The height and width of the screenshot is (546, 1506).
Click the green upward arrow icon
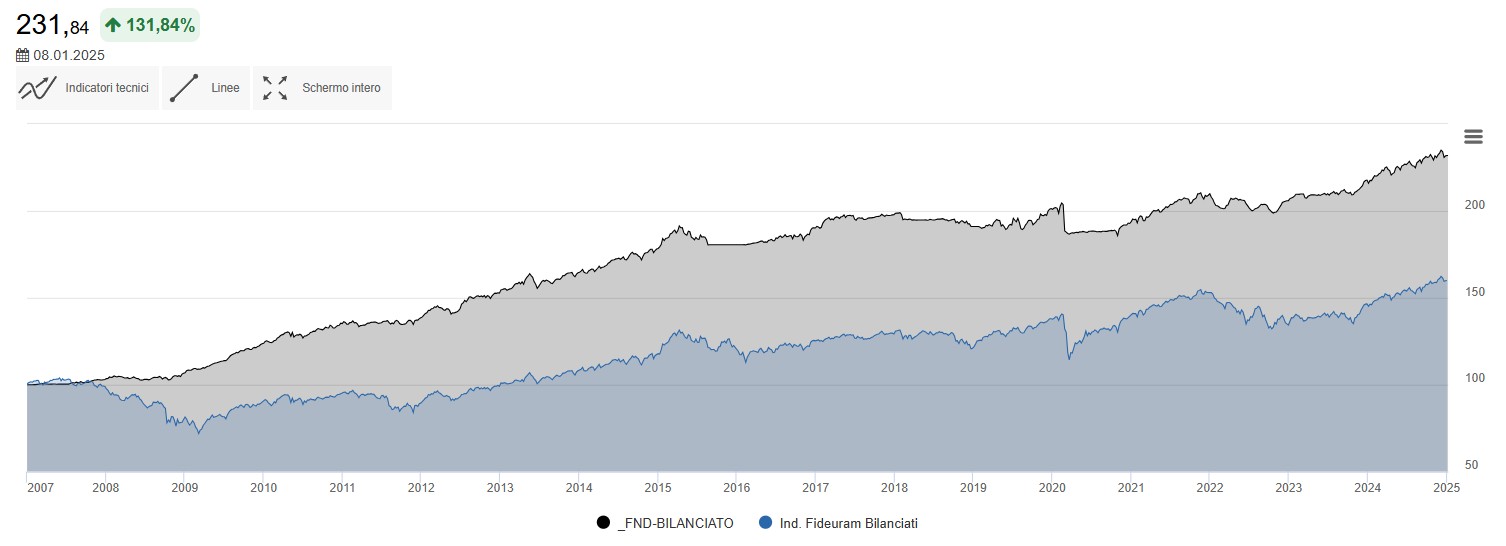coord(113,25)
